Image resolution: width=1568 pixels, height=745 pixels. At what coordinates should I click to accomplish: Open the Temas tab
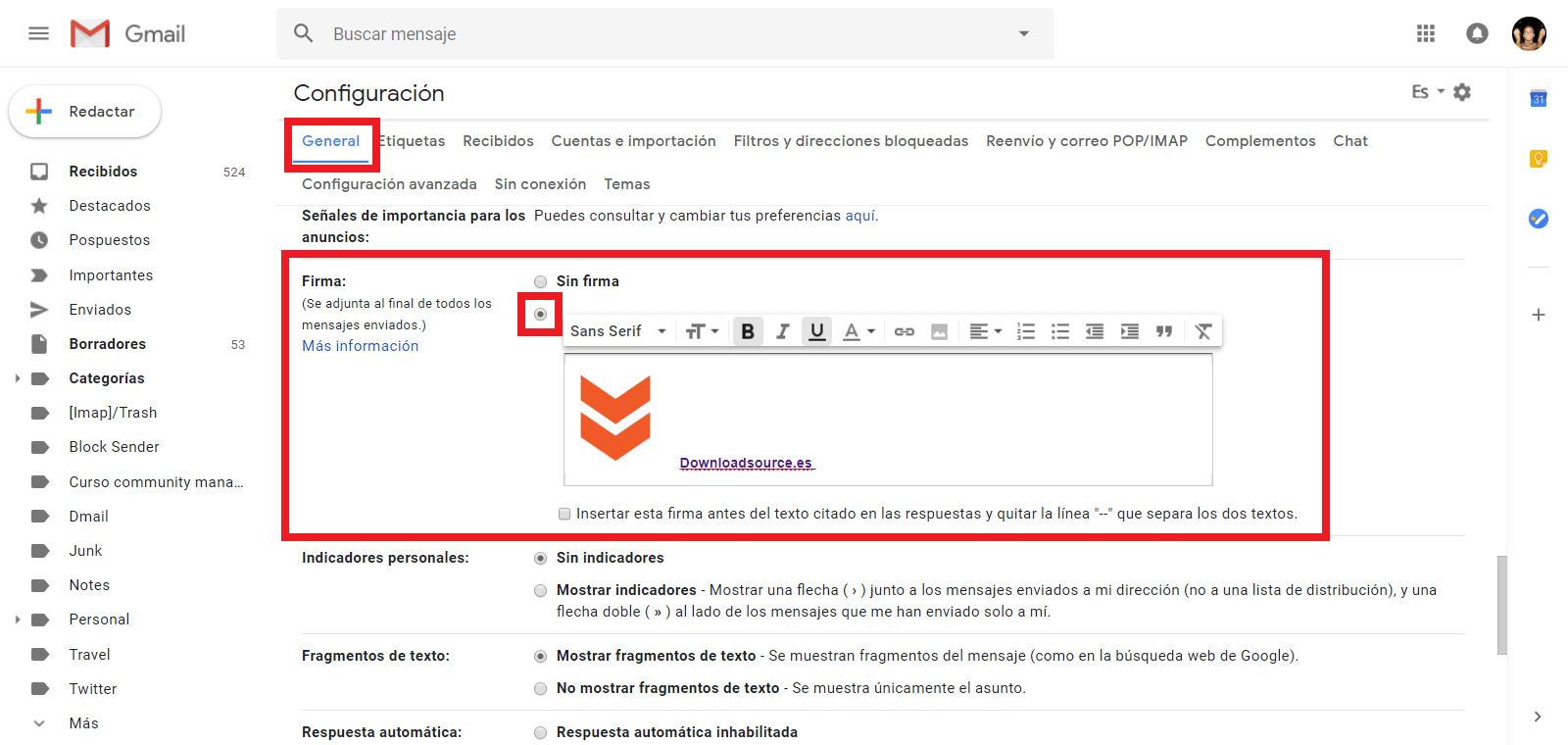point(627,184)
